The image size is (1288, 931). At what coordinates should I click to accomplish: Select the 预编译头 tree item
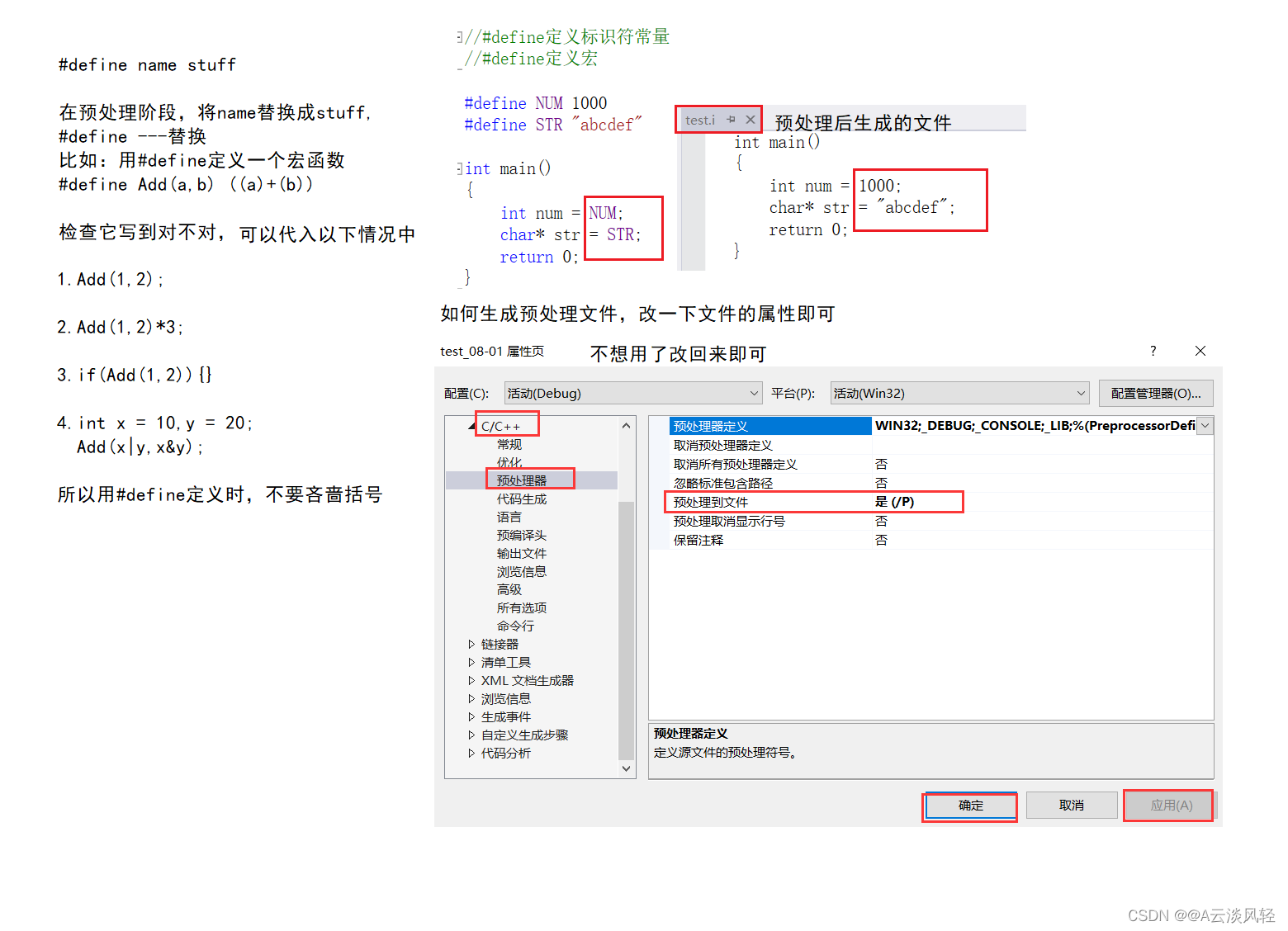[x=522, y=536]
